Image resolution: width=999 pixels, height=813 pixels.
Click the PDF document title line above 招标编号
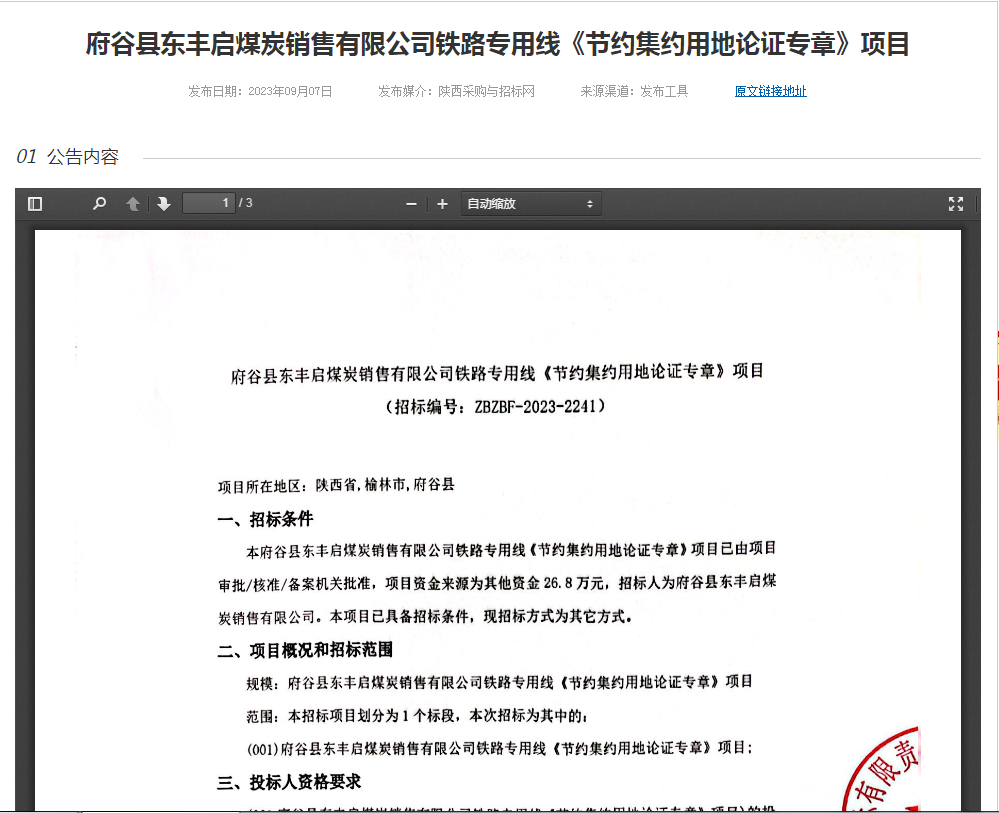pos(497,373)
